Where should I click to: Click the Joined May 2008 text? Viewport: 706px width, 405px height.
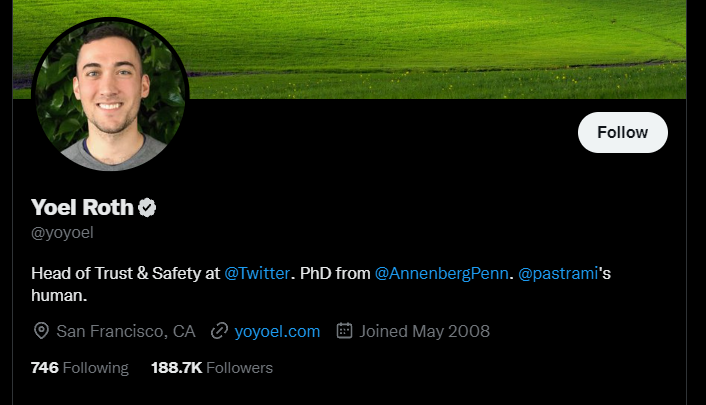pyautogui.click(x=424, y=332)
